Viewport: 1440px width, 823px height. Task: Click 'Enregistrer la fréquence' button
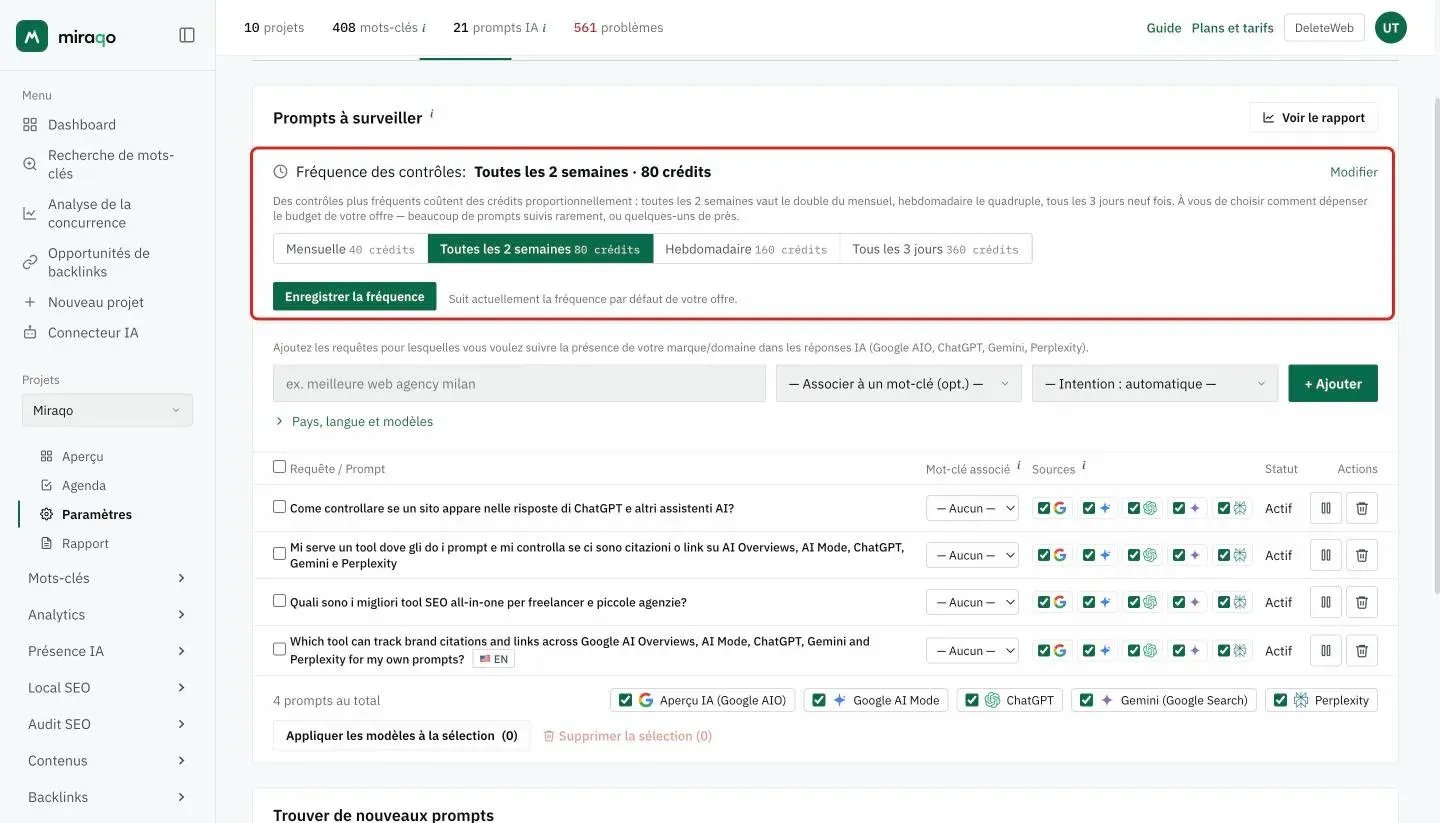click(x=354, y=297)
